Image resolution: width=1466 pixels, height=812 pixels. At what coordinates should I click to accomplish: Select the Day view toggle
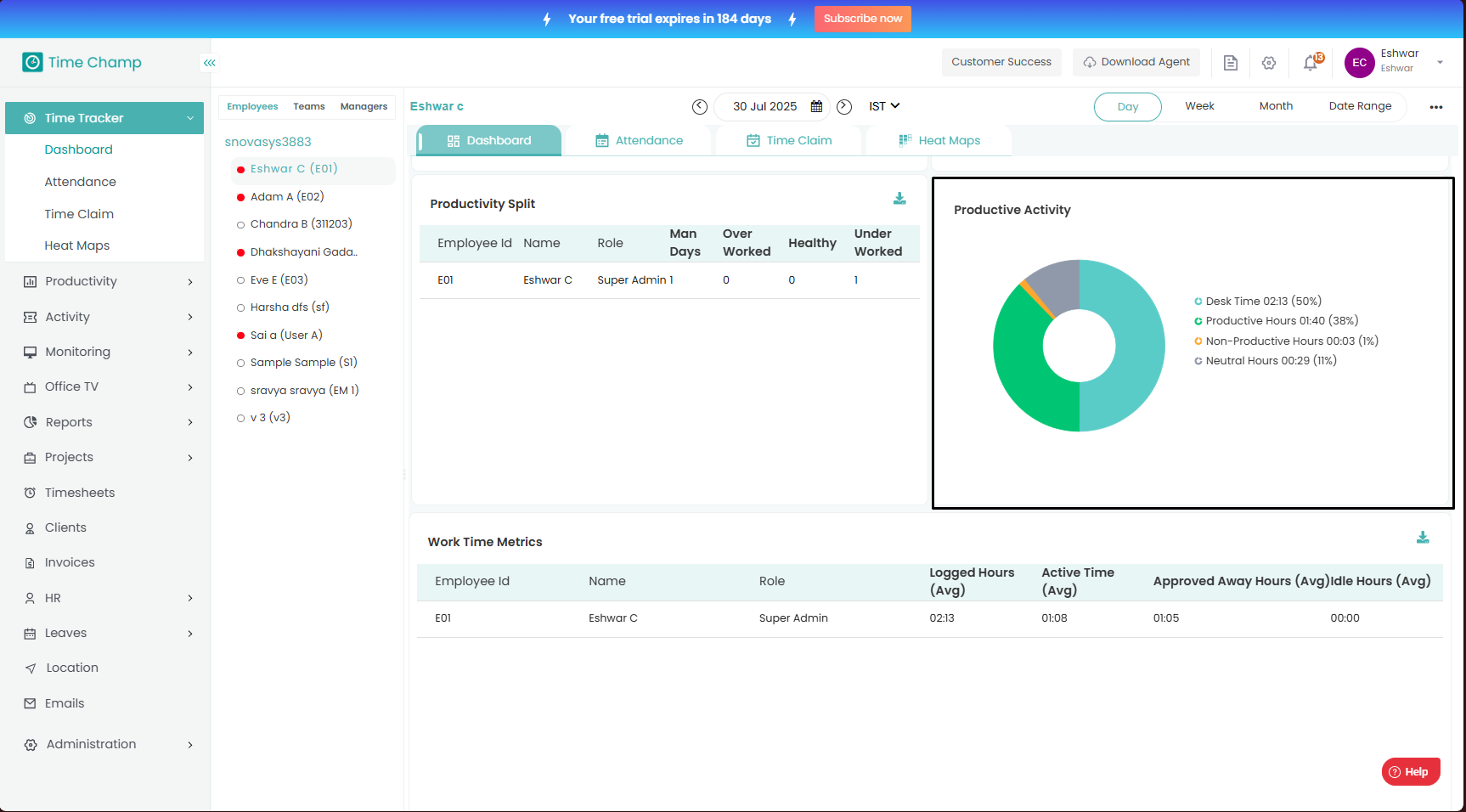click(x=1127, y=107)
